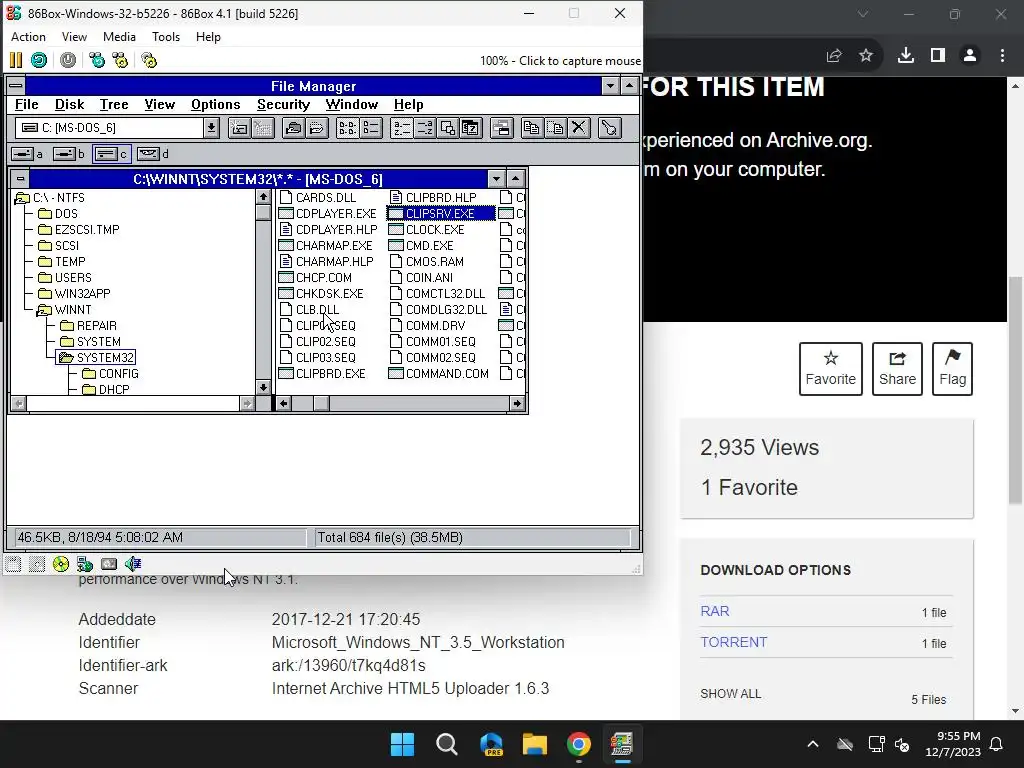
Task: Switch to Name-only file view icon
Action: point(347,128)
